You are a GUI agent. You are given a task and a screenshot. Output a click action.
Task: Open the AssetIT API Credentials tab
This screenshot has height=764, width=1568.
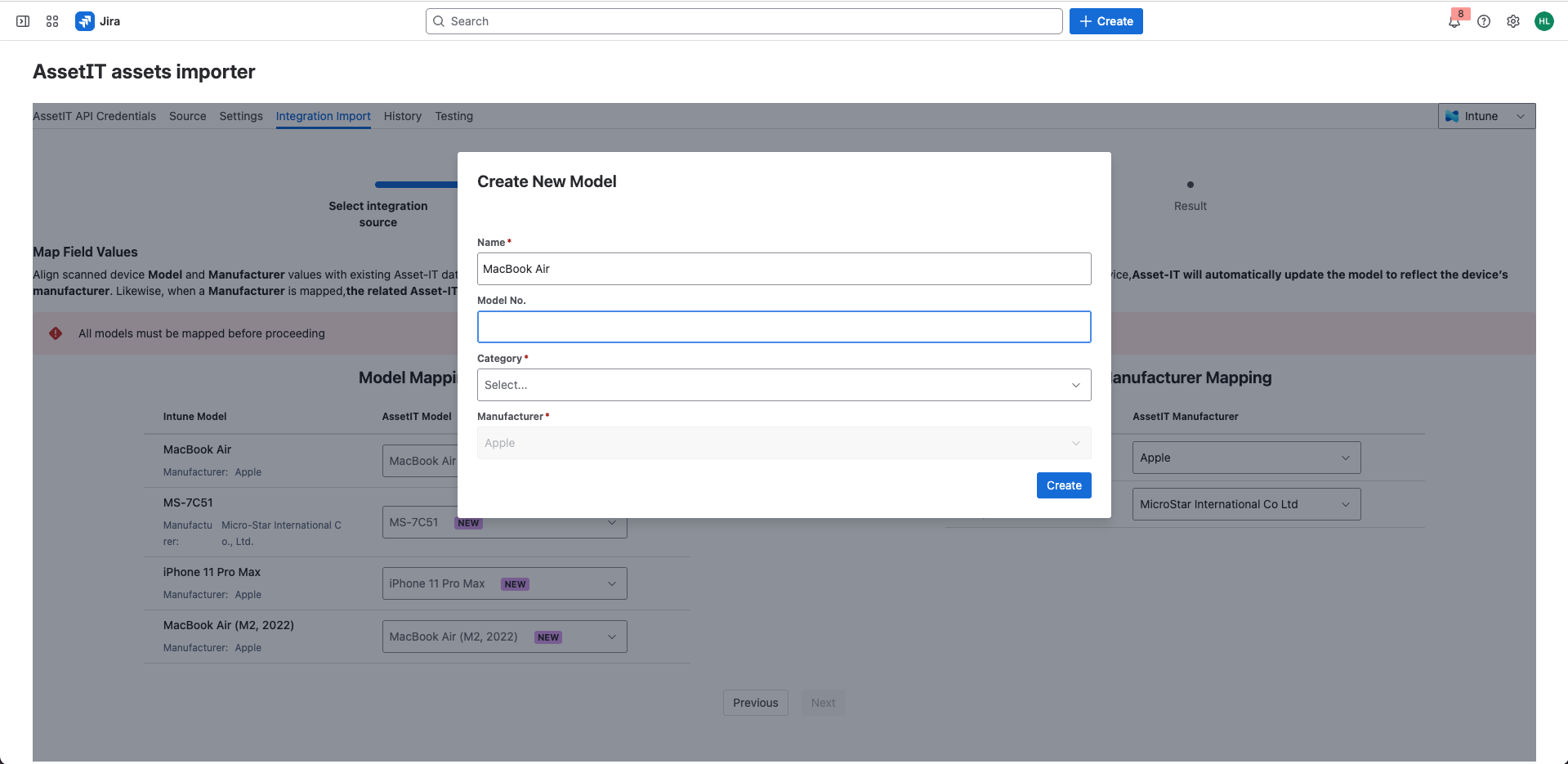pos(94,116)
